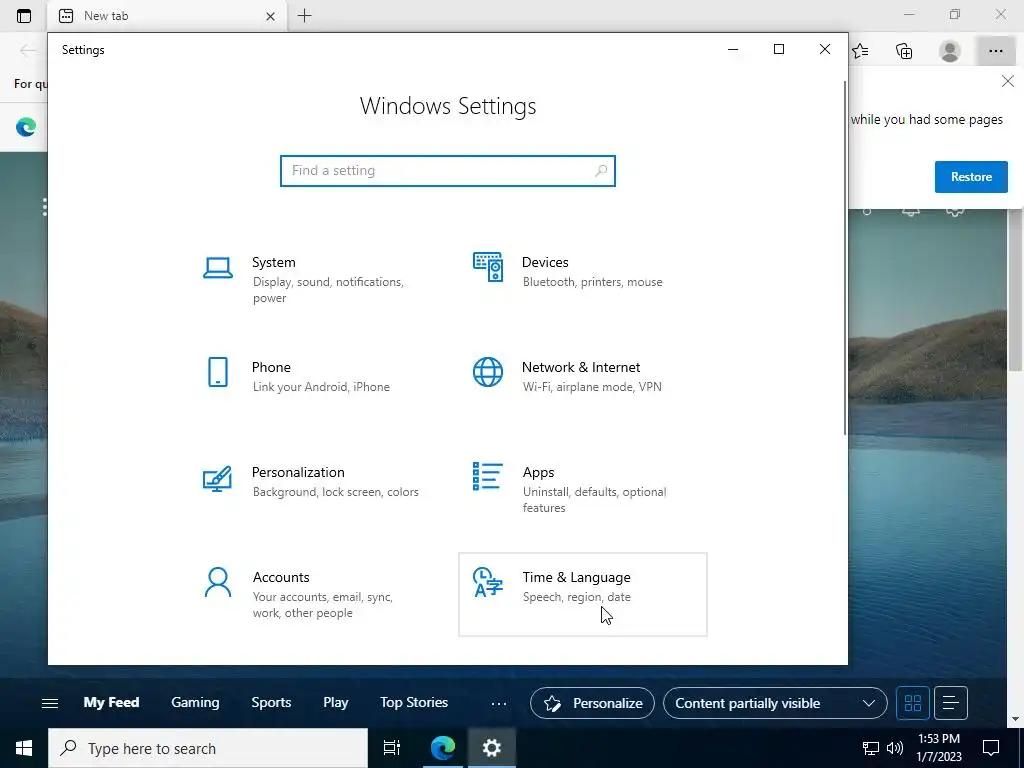Click the taskbar Type here to search box

pyautogui.click(x=208, y=748)
